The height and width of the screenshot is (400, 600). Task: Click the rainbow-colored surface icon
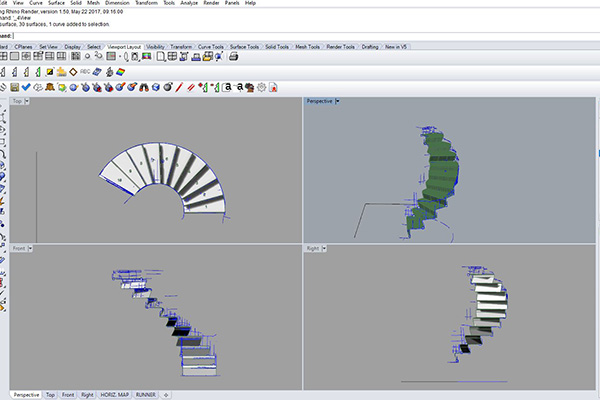[x=120, y=72]
